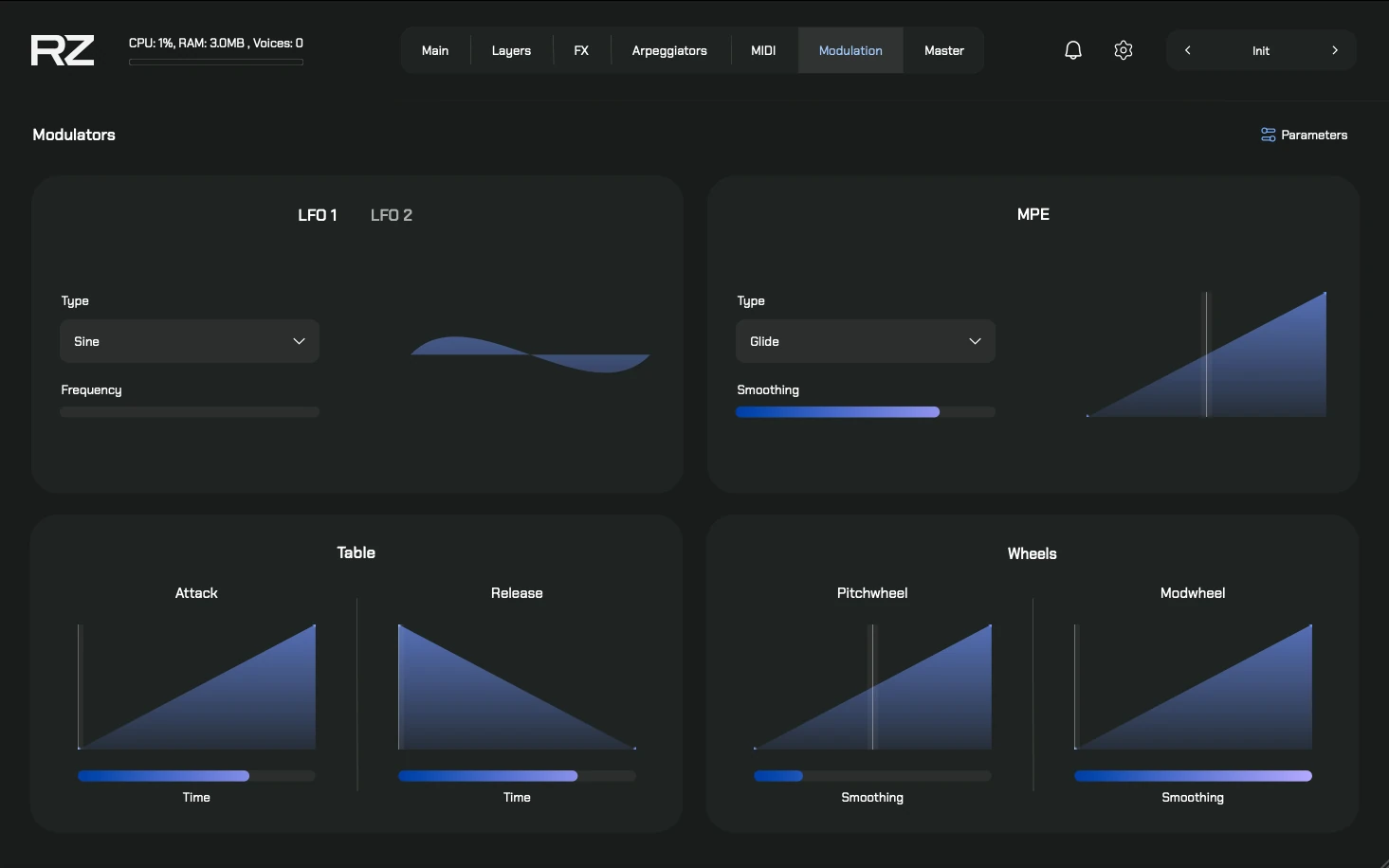
Task: Open the LFO Type Sine dropdown
Action: click(190, 341)
